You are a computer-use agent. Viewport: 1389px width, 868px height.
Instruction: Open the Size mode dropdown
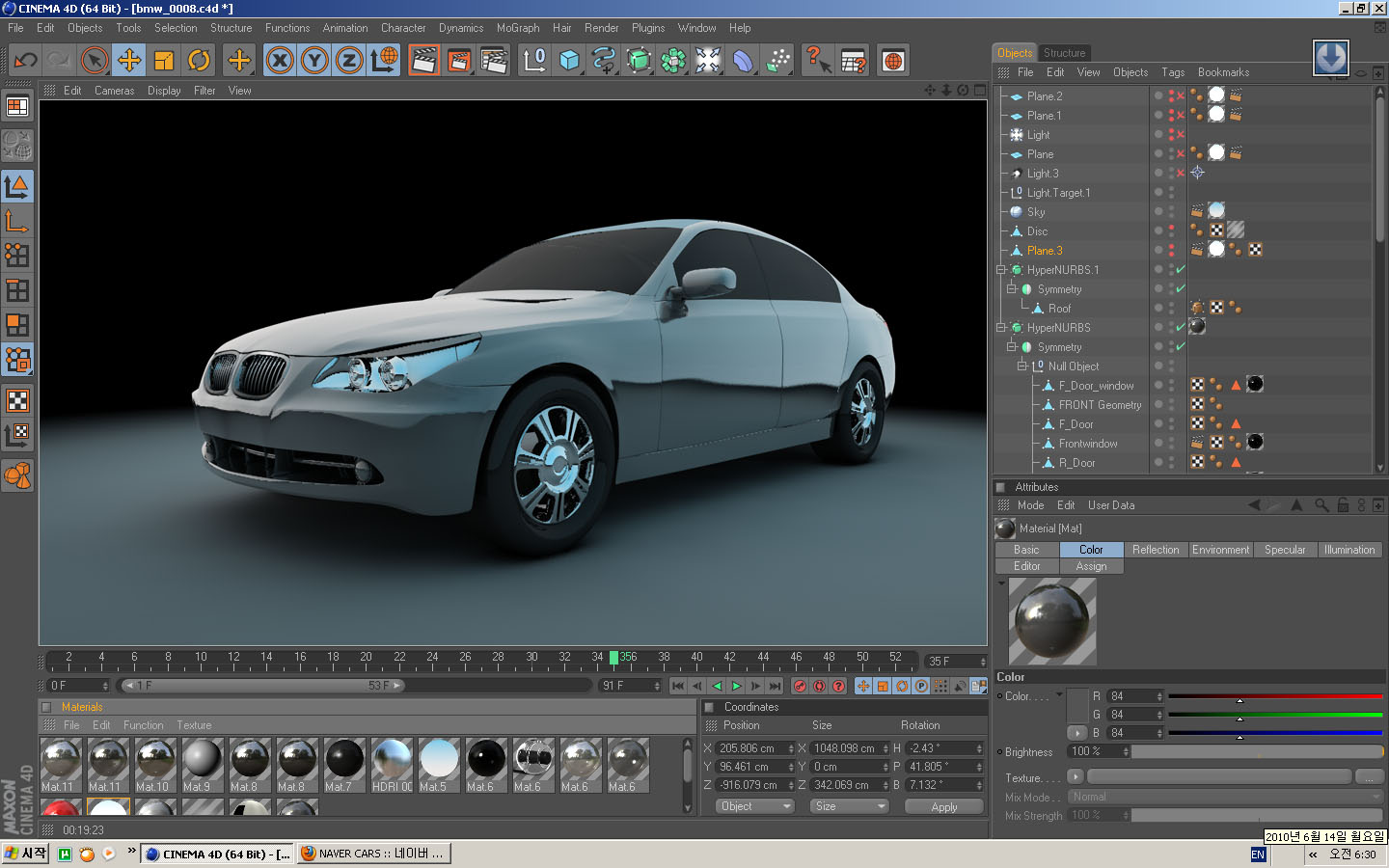(849, 806)
